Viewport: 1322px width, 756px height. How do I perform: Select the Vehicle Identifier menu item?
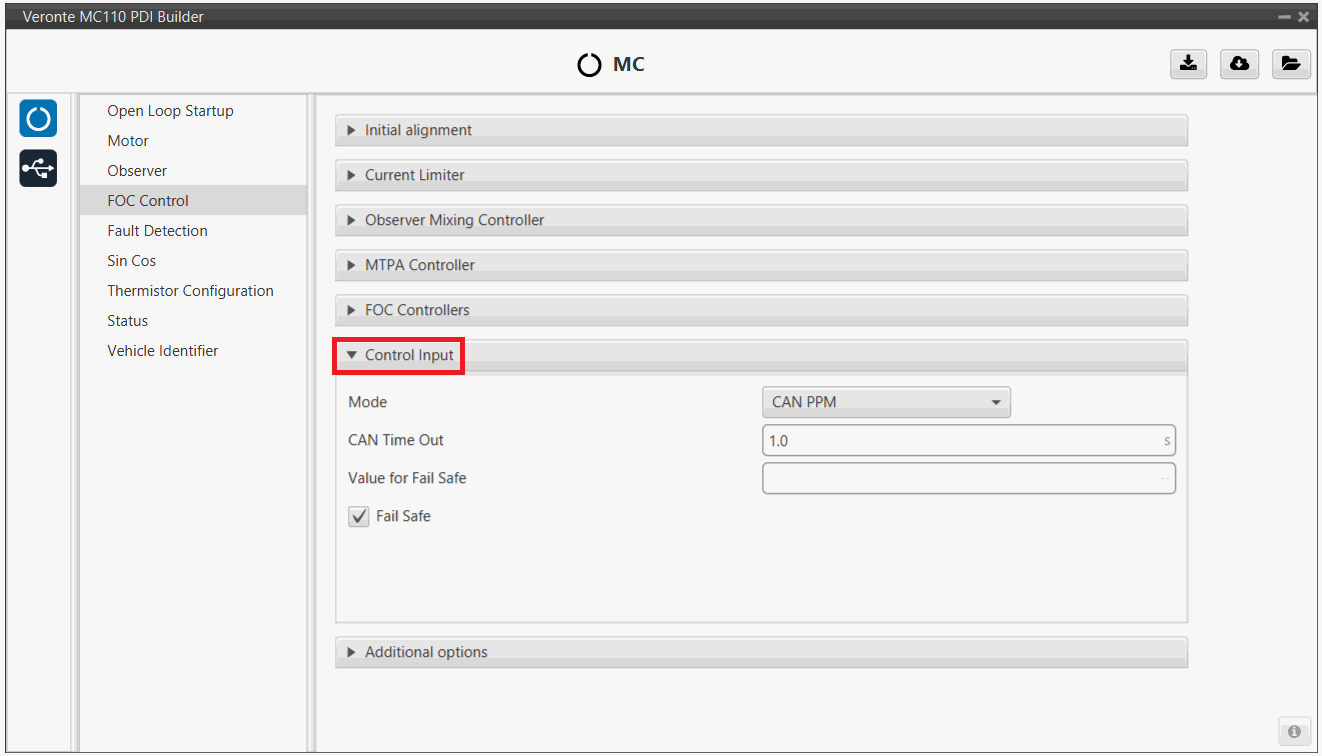coord(162,351)
